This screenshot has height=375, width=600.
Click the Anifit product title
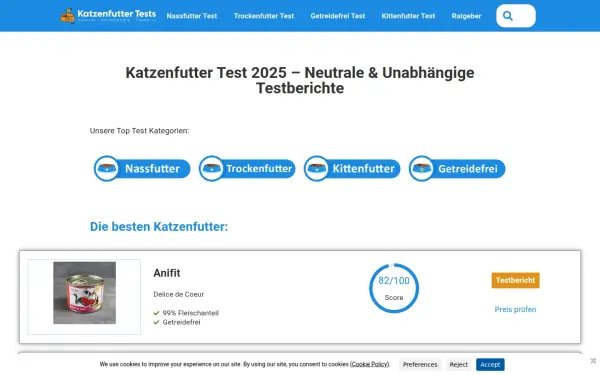[x=167, y=273]
